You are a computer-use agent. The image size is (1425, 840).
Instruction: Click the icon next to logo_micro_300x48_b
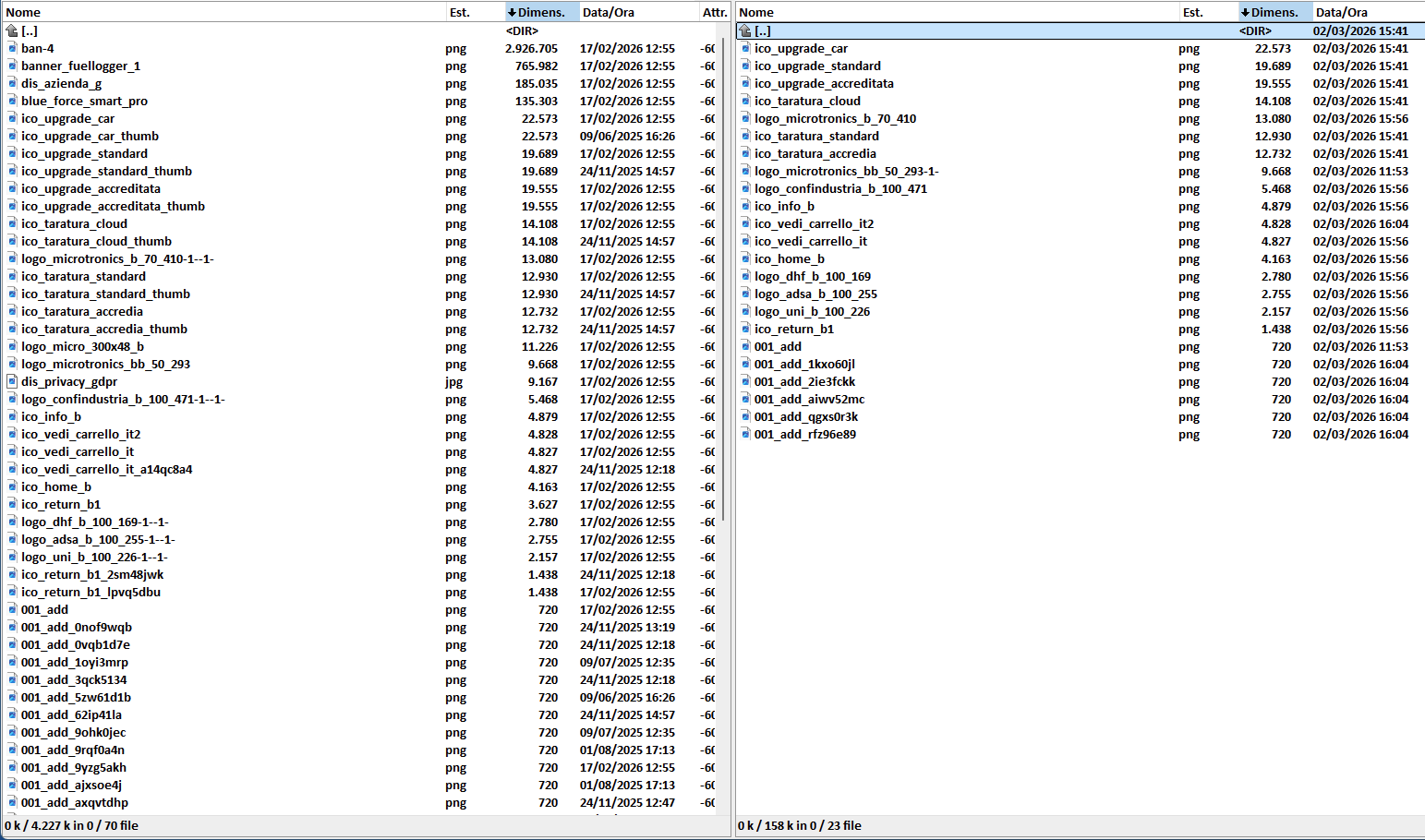click(x=12, y=346)
